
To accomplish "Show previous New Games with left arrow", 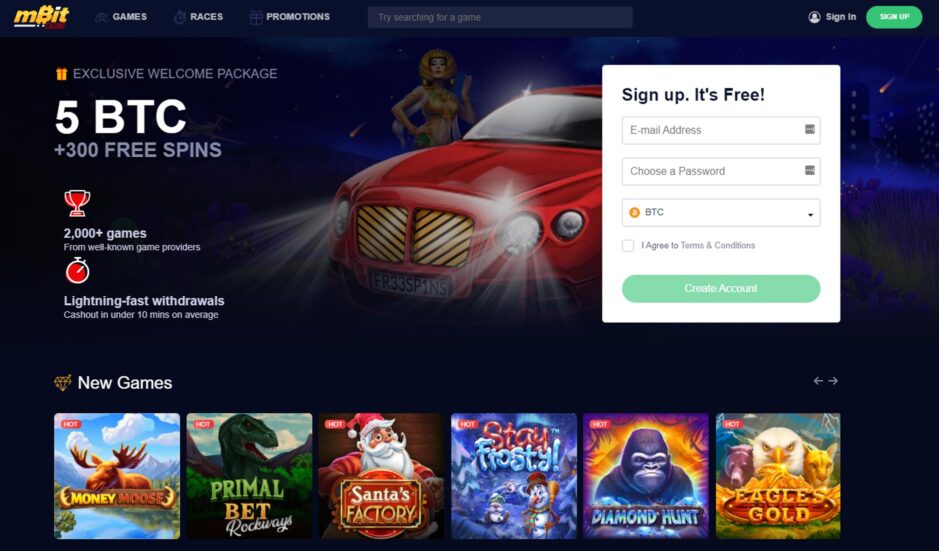I will 818,381.
